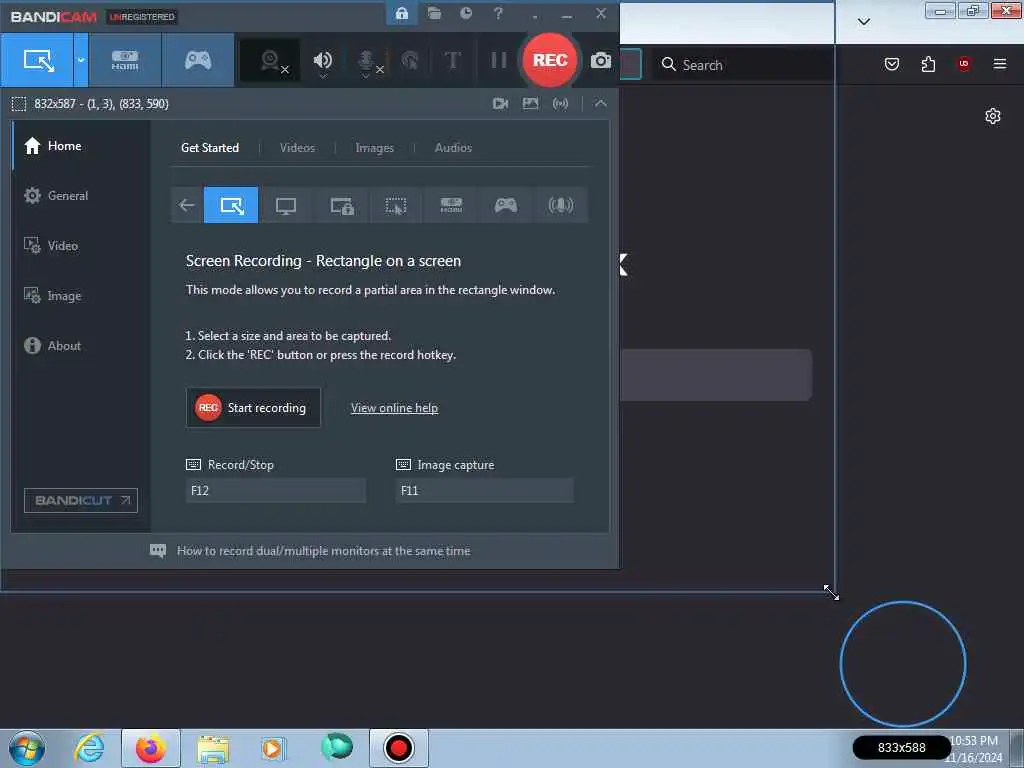The height and width of the screenshot is (768, 1024).
Task: Toggle microphone recording icon
Action: coord(367,62)
